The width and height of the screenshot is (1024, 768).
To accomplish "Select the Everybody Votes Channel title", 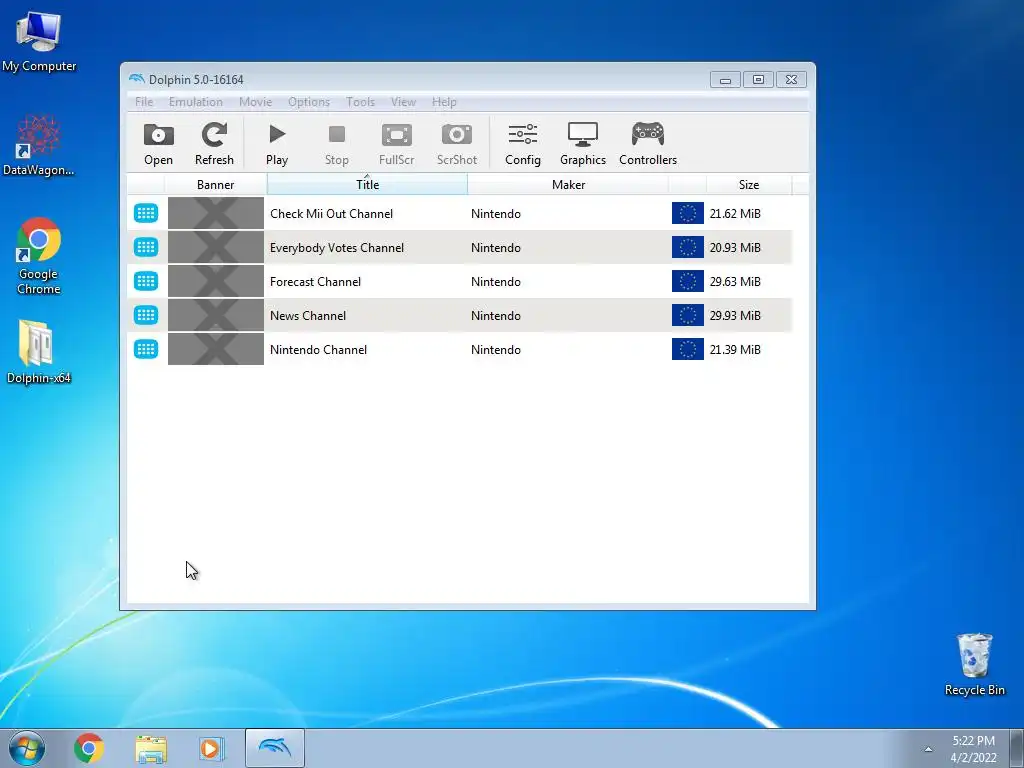I will [337, 248].
